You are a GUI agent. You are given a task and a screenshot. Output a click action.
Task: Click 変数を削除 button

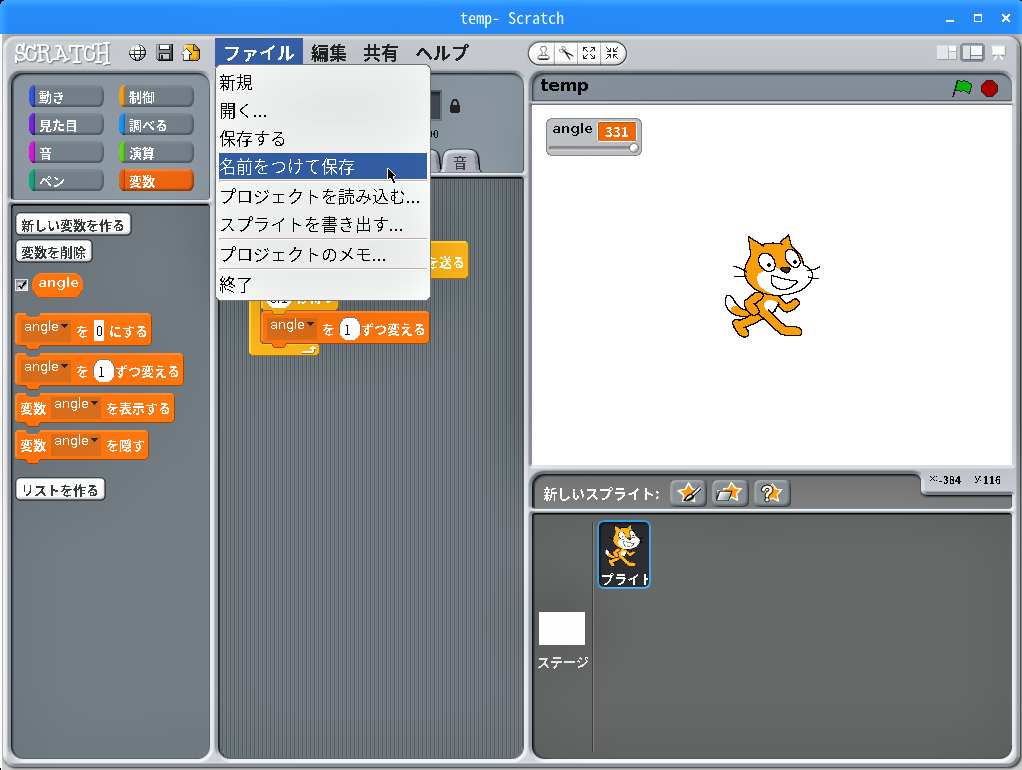point(53,252)
